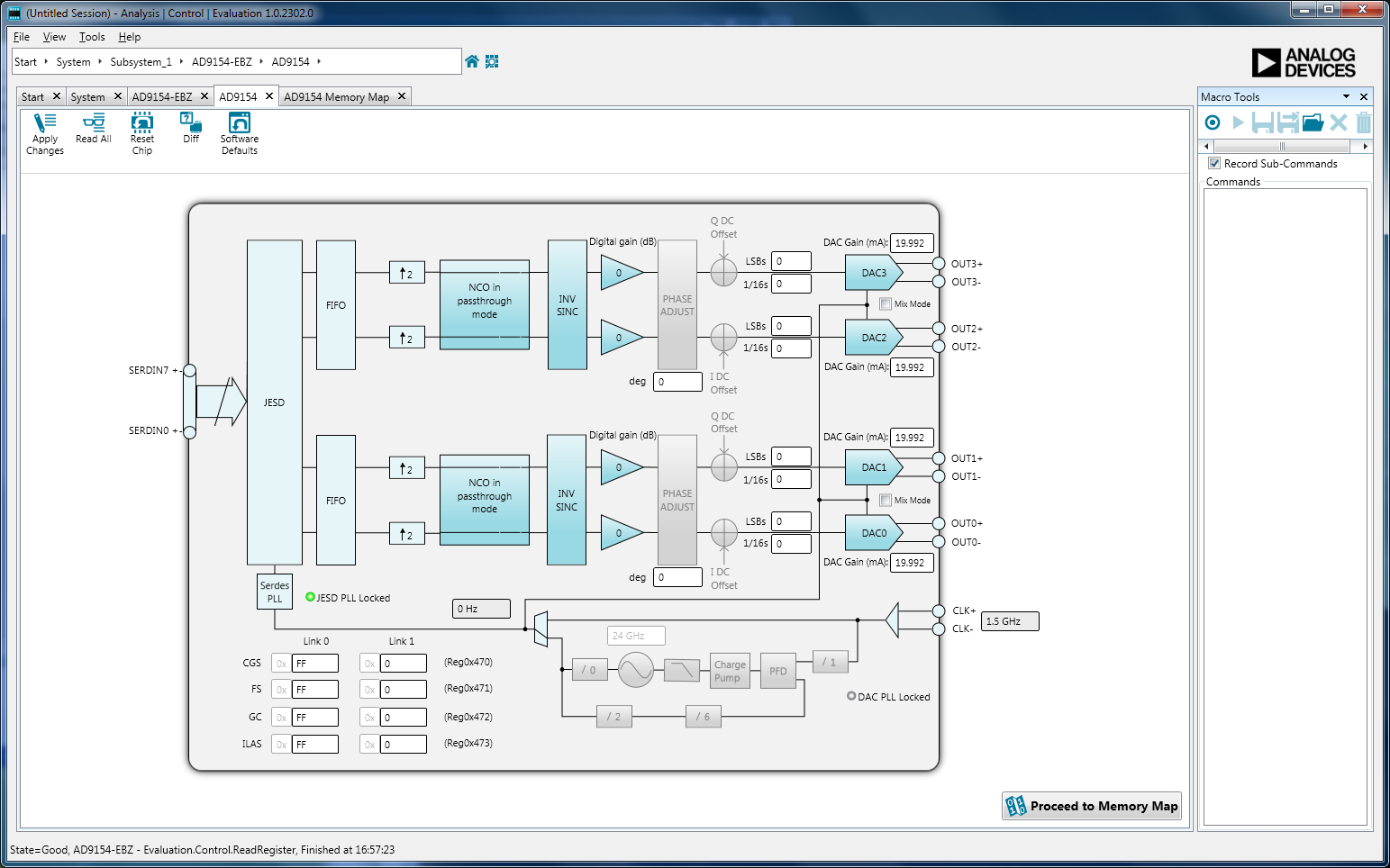Click the open macro folder icon
Image resolution: width=1390 pixels, height=868 pixels.
coord(1313,122)
